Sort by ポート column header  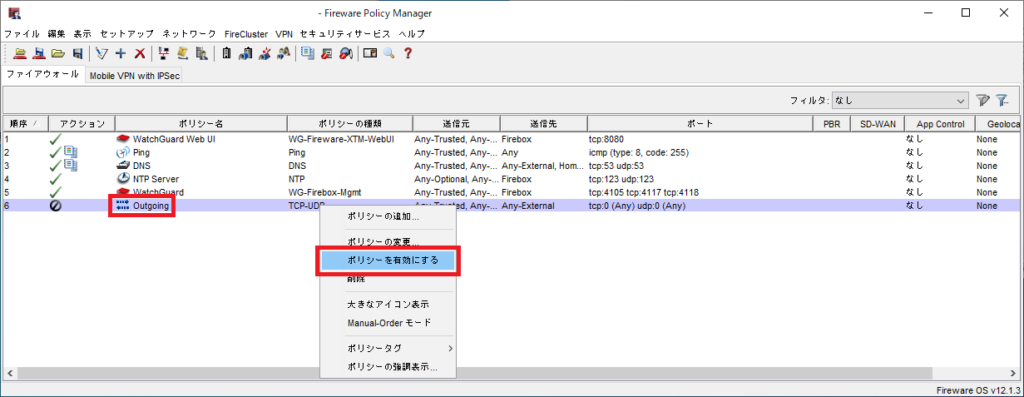699,123
